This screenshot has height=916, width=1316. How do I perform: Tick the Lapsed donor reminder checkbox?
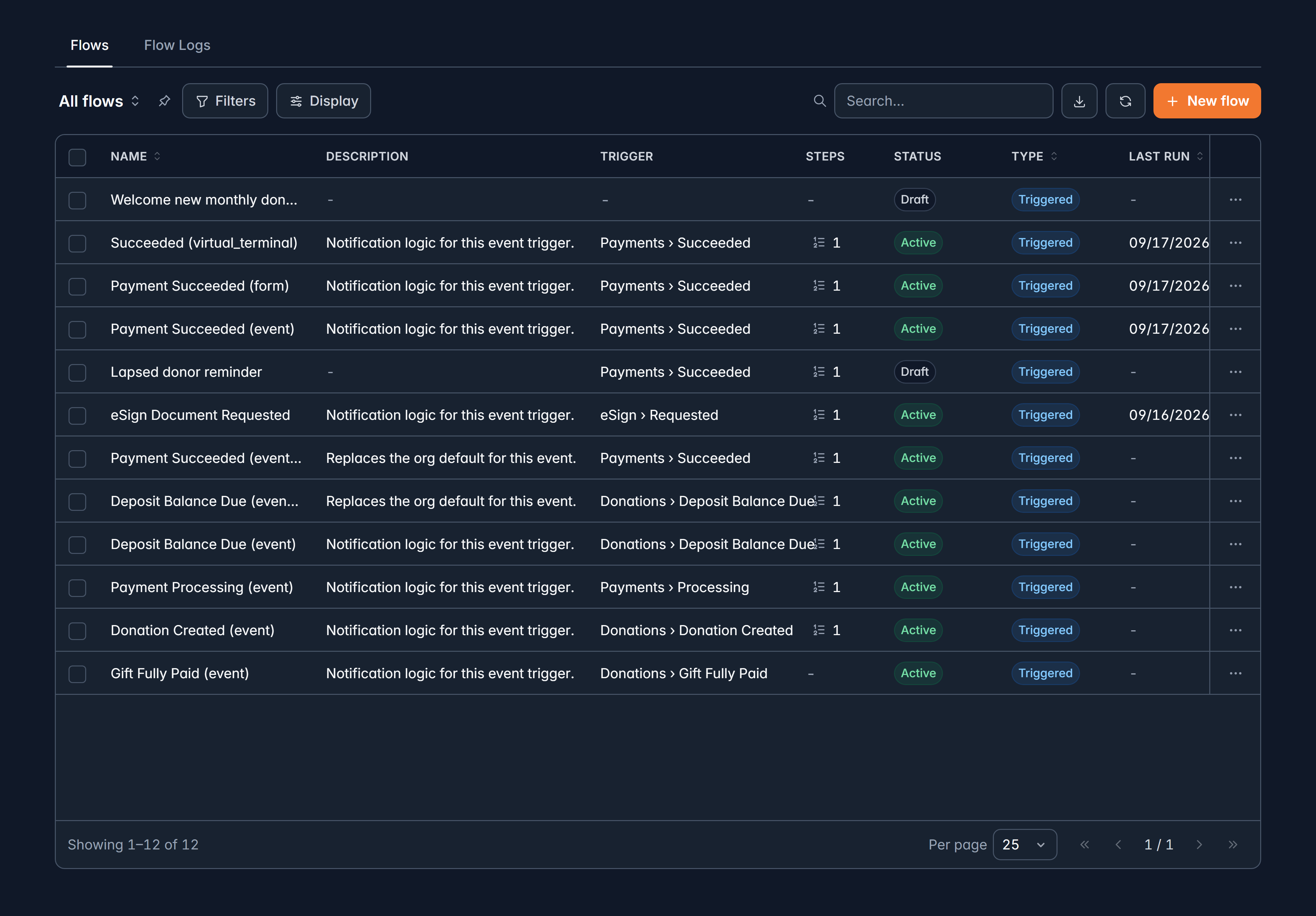(77, 372)
